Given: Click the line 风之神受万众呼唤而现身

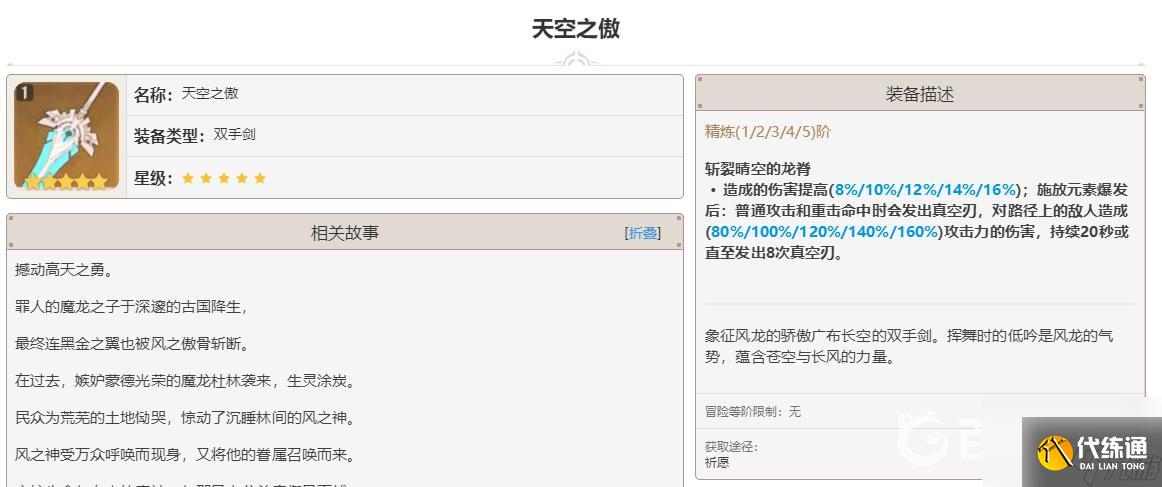Looking at the screenshot, I should 185,454.
